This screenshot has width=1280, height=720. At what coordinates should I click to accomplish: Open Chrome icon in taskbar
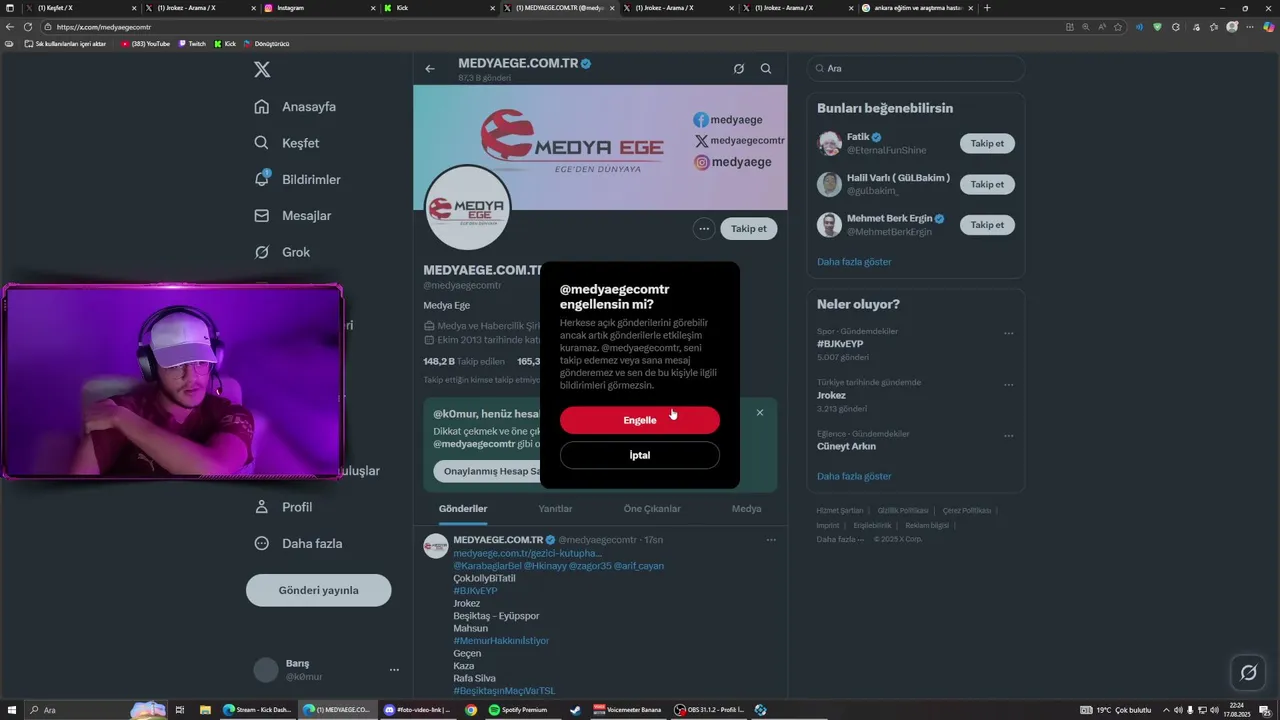(x=471, y=710)
